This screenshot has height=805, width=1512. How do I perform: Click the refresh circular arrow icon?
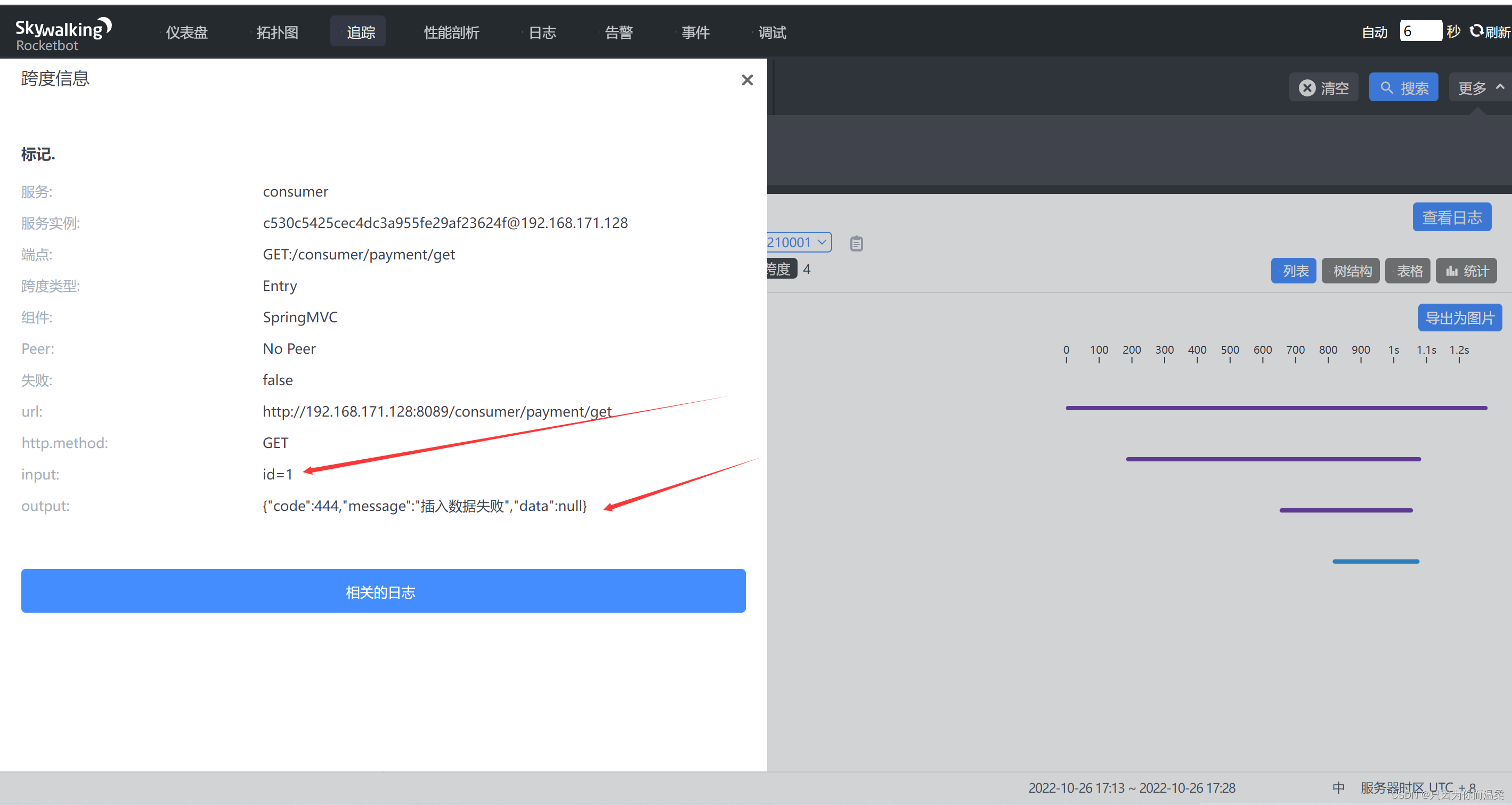[1476, 31]
